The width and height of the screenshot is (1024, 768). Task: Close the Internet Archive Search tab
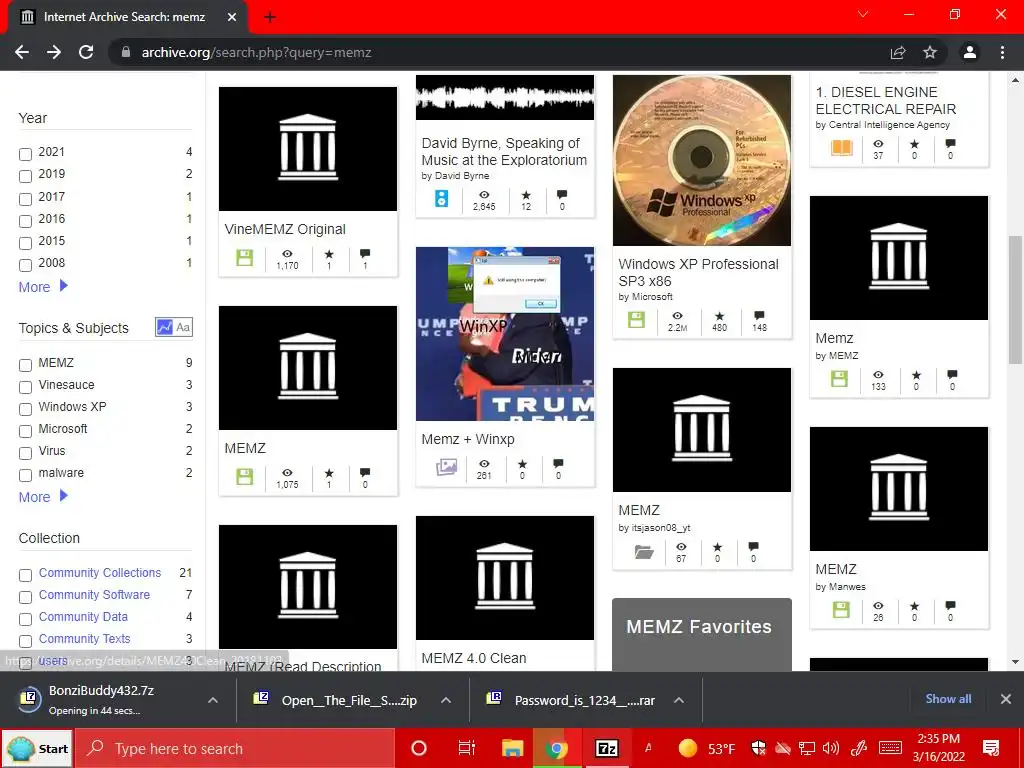click(x=232, y=18)
